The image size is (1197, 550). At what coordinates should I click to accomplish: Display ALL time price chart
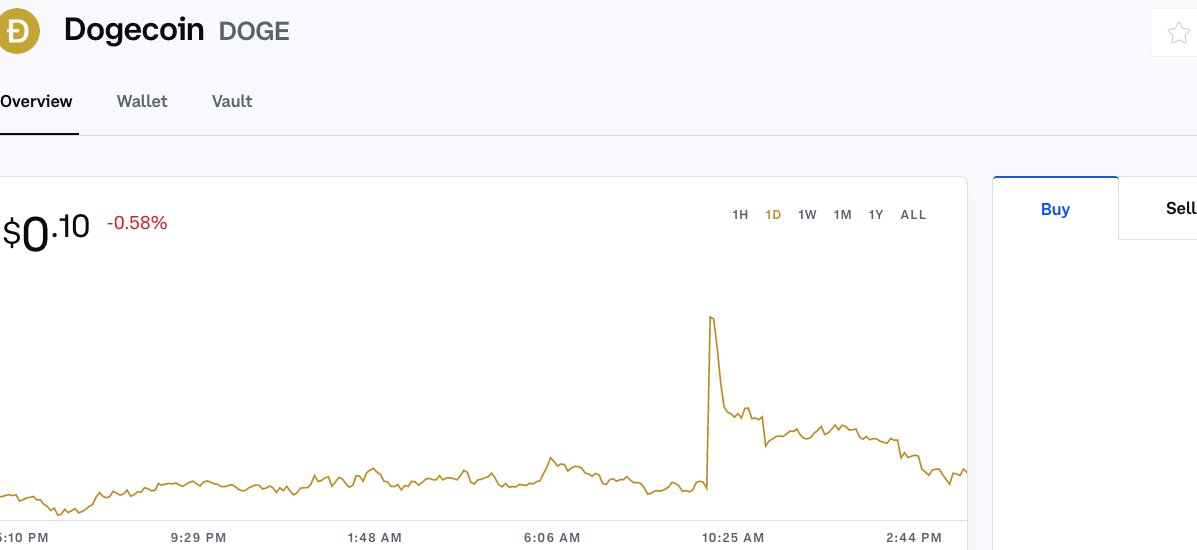913,215
